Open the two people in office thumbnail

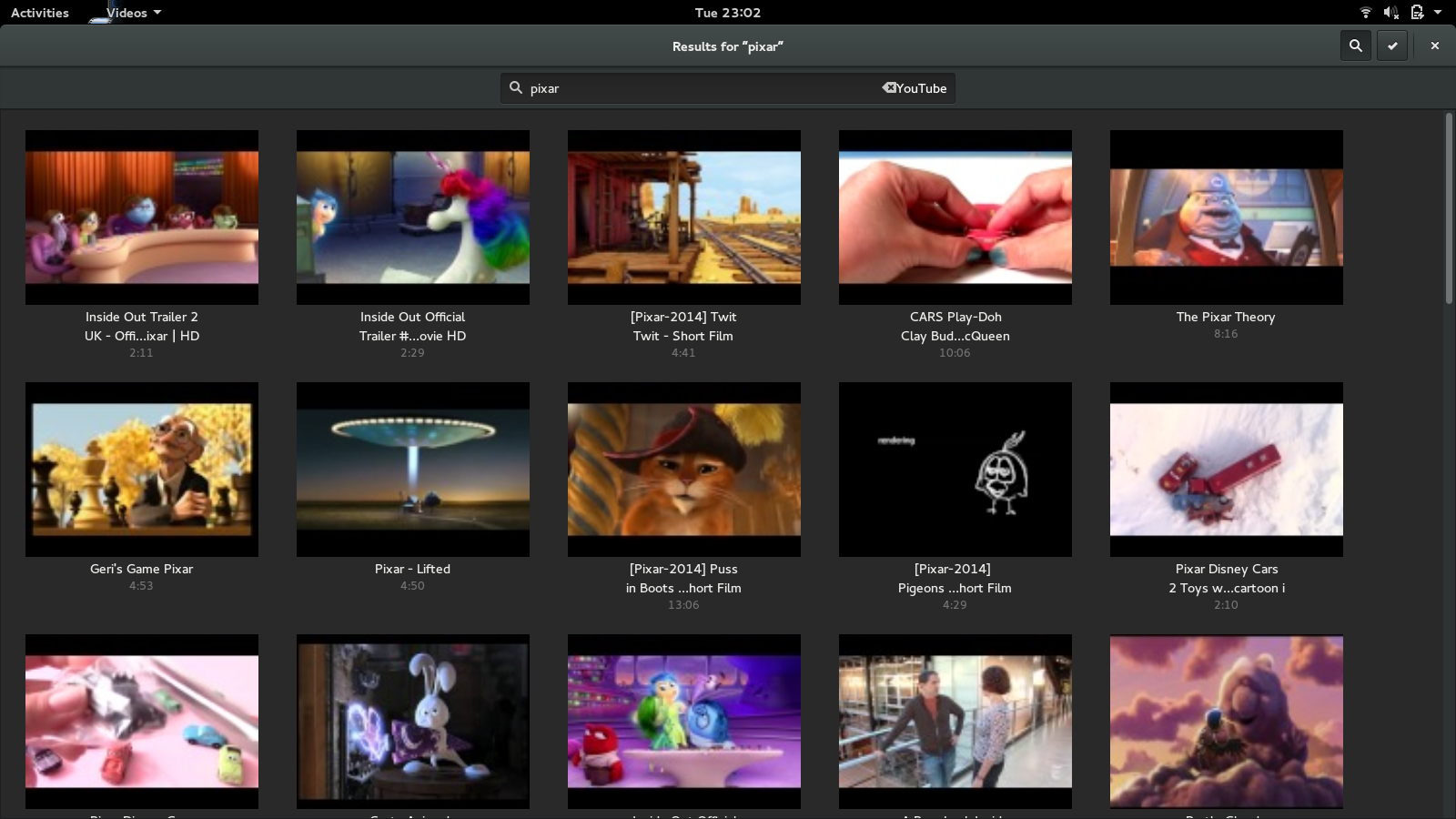coord(955,722)
